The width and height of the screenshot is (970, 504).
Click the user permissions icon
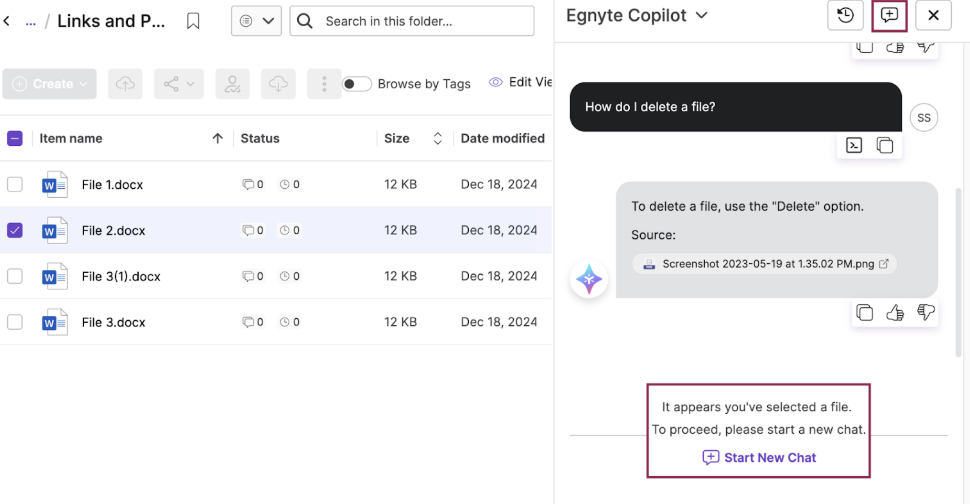tap(233, 83)
